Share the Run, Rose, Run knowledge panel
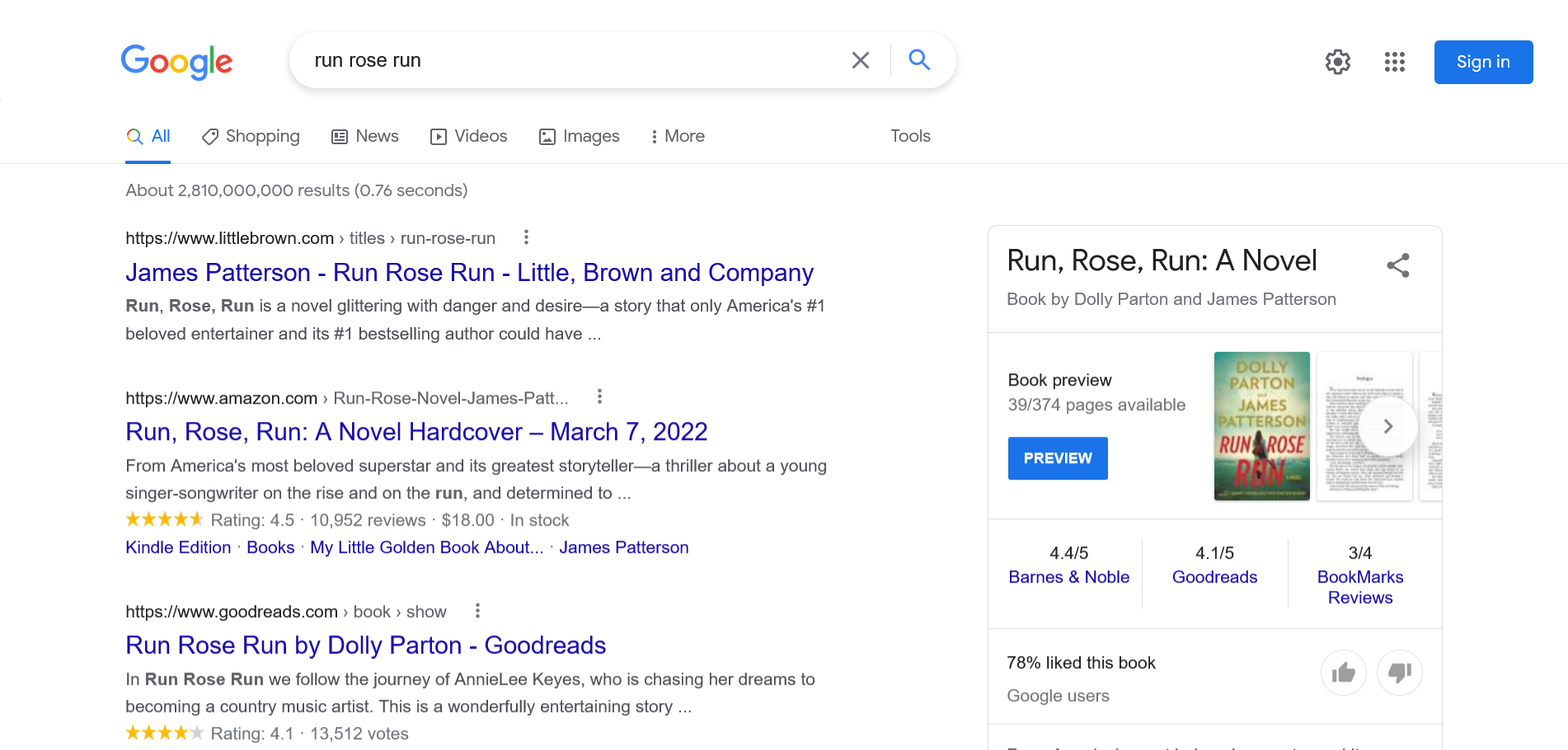1568x750 pixels. [x=1398, y=265]
